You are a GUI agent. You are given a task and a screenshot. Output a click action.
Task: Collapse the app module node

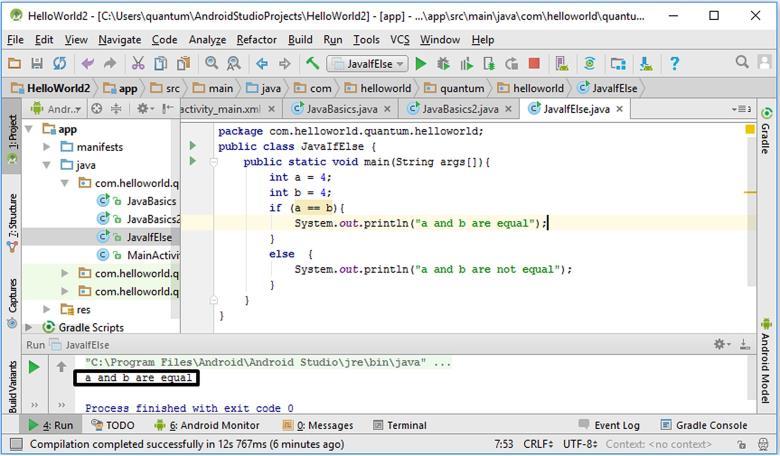coord(29,129)
